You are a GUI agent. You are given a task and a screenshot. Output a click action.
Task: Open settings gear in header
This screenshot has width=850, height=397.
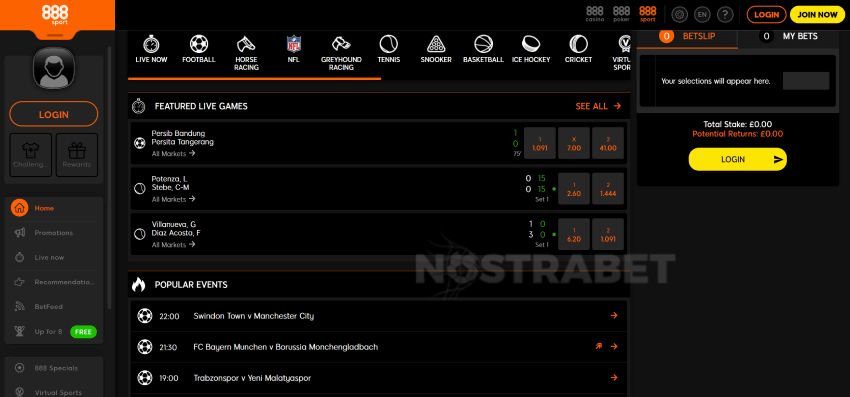point(680,15)
